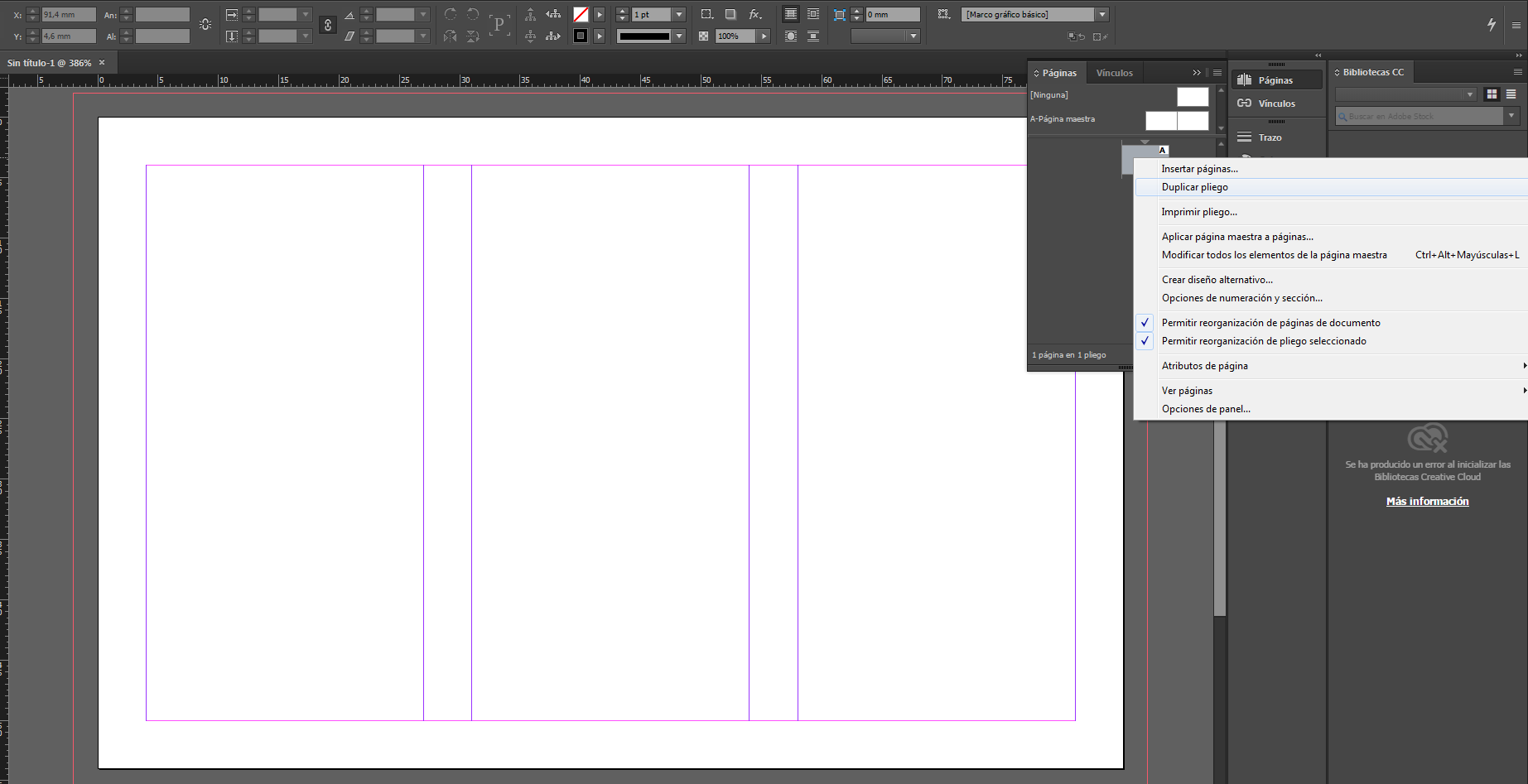Screen dimensions: 1528x784
Task: Select the [Ninguna] master page thumbnail
Action: (1193, 97)
